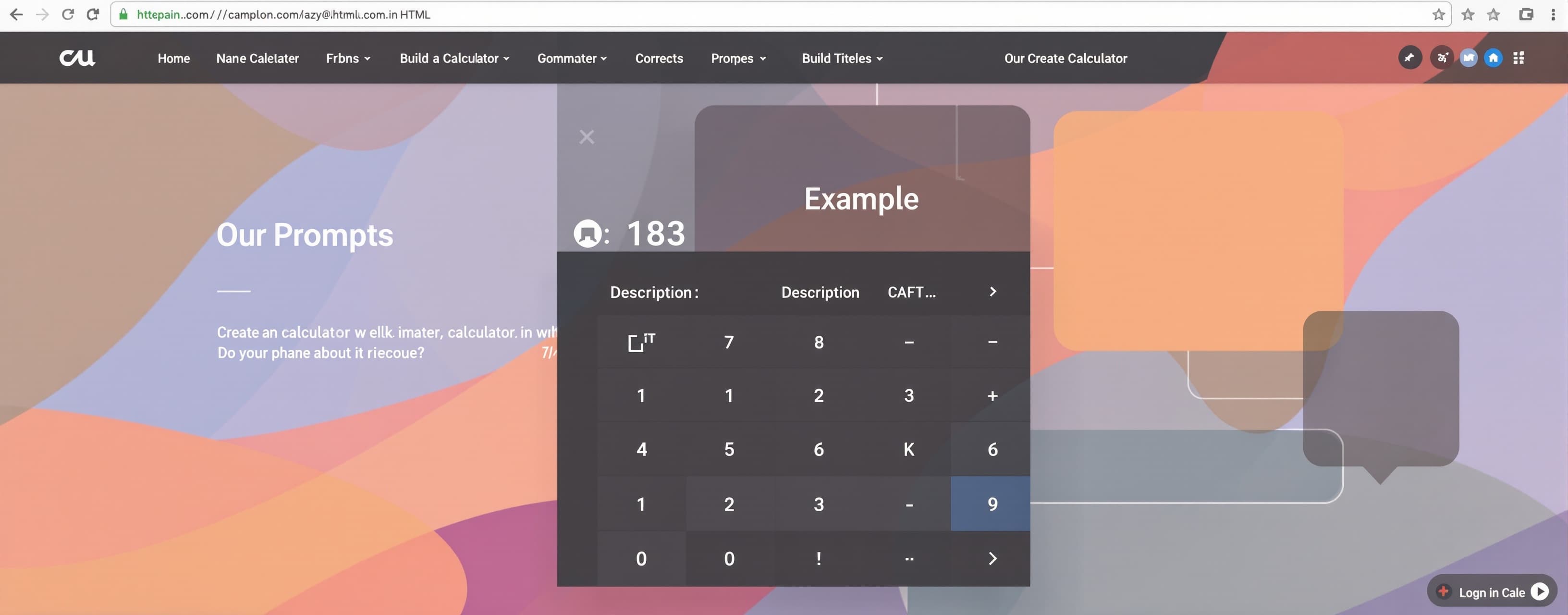The image size is (1568, 615).
Task: Select the Description: tab with colon
Action: coord(654,292)
